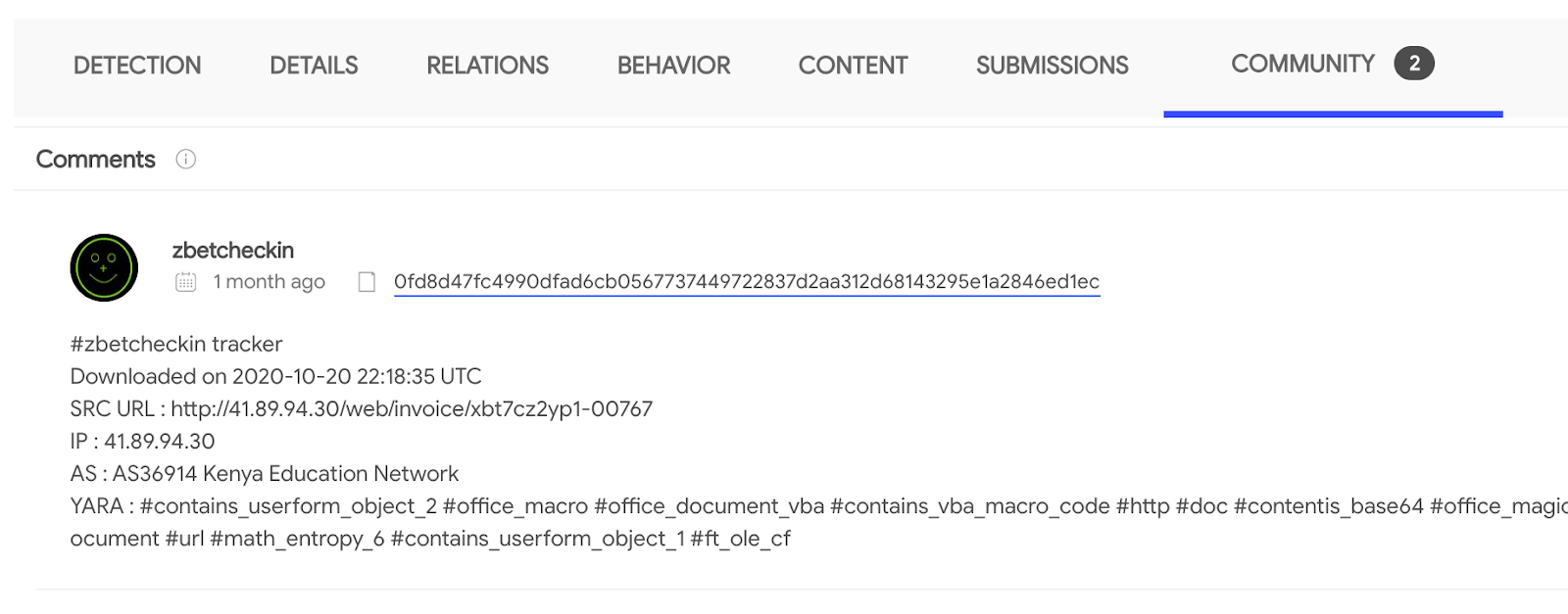
Task: Open the DETECTION tab
Action: pos(137,66)
